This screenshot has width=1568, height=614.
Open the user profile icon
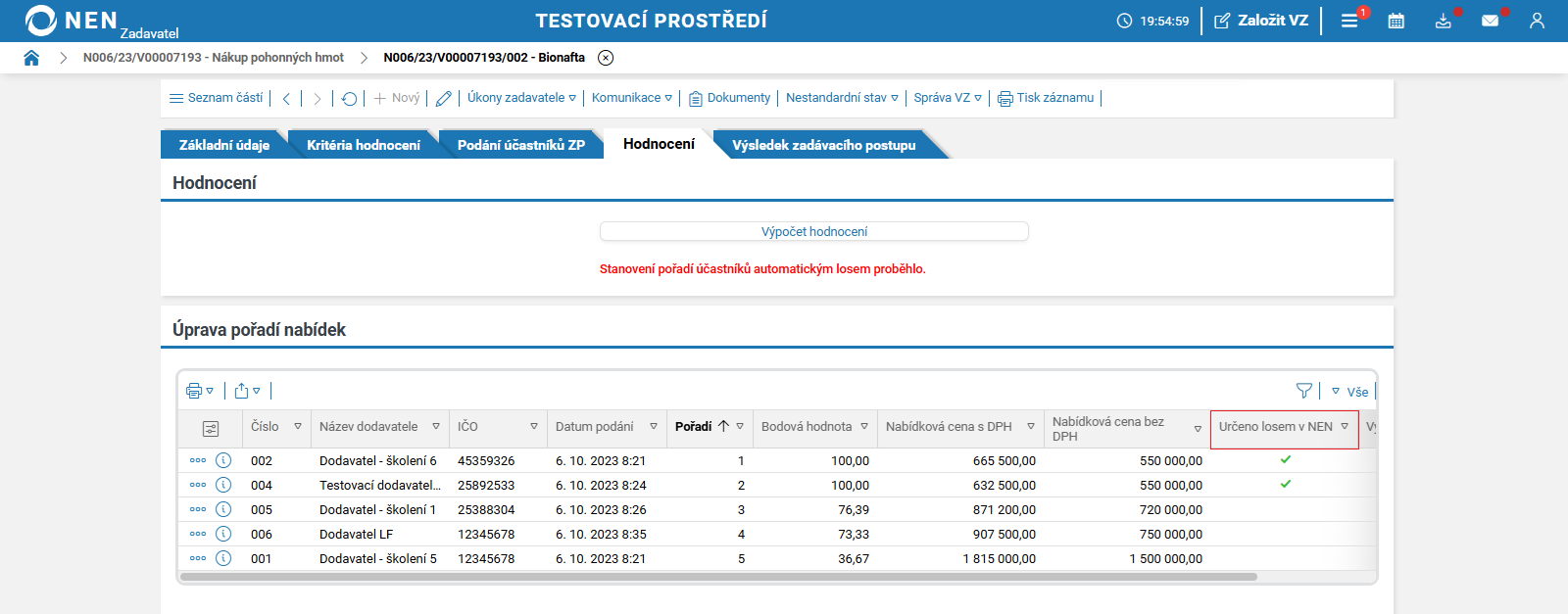pyautogui.click(x=1537, y=21)
